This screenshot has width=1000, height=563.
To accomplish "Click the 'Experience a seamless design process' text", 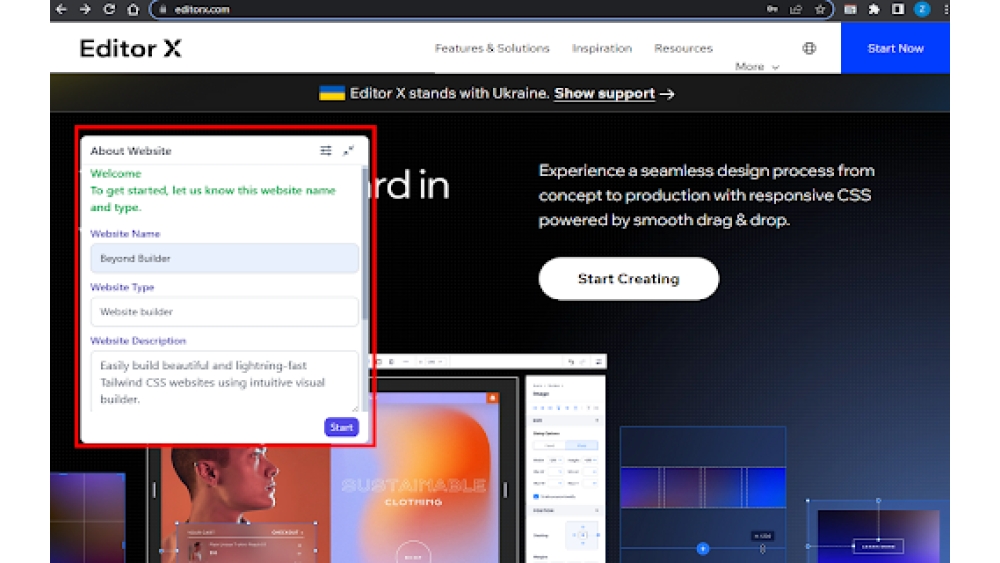I will 707,195.
